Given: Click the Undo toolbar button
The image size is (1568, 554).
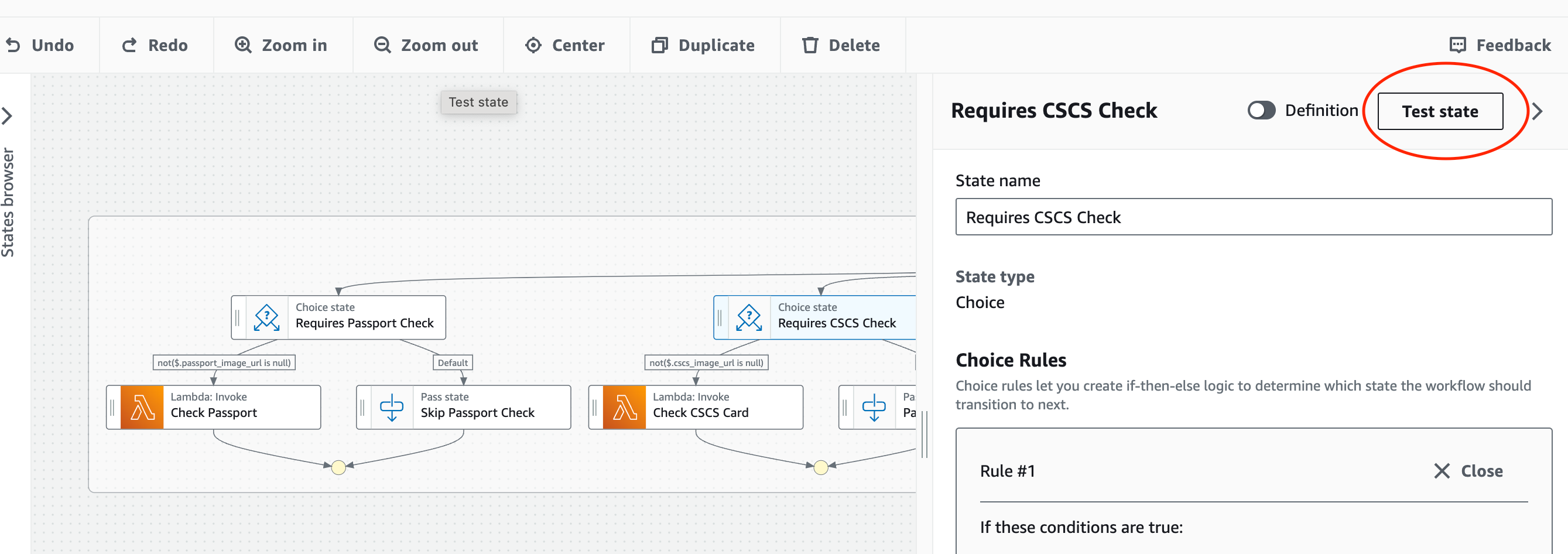Looking at the screenshot, I should 40,45.
